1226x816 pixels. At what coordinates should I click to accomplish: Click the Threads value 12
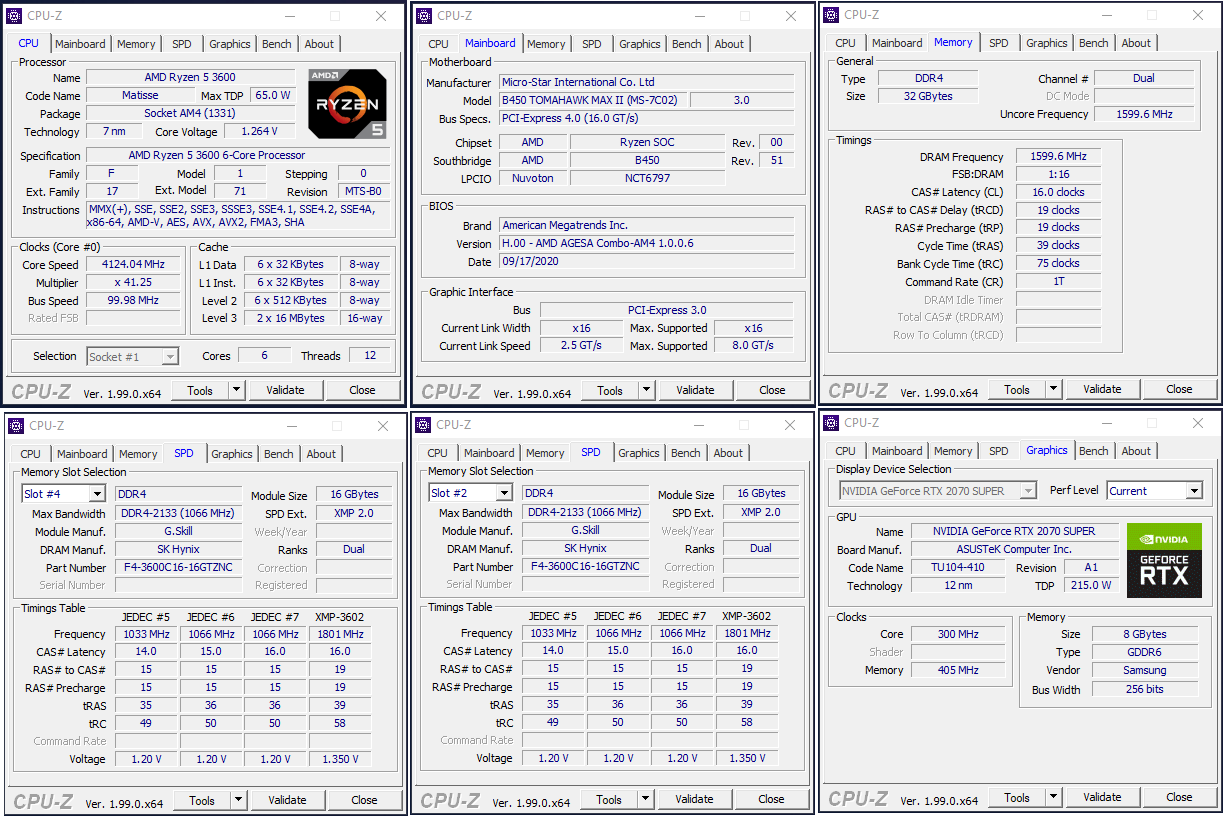click(x=370, y=356)
